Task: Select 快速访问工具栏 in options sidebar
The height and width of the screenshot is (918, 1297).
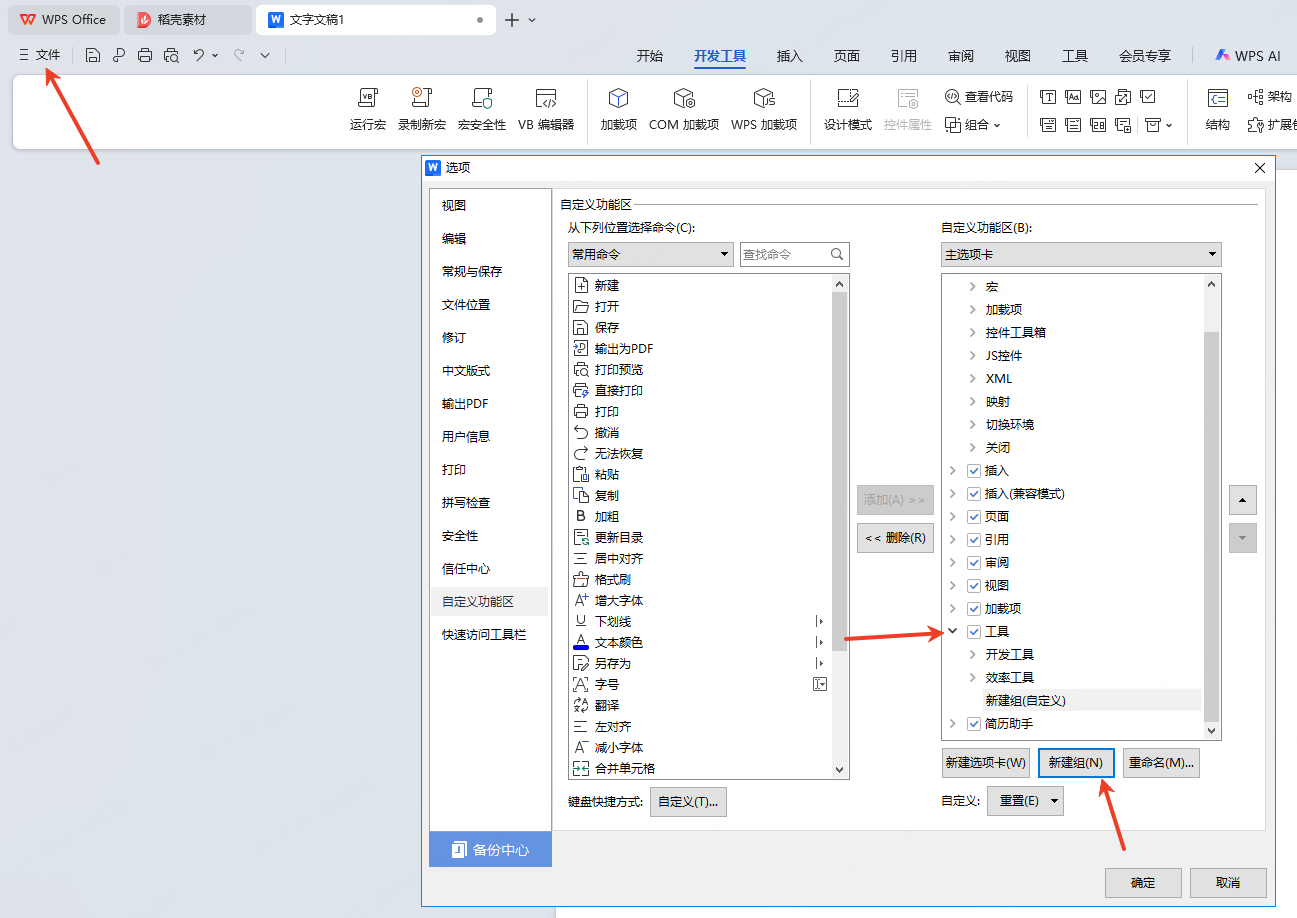Action: pyautogui.click(x=489, y=635)
